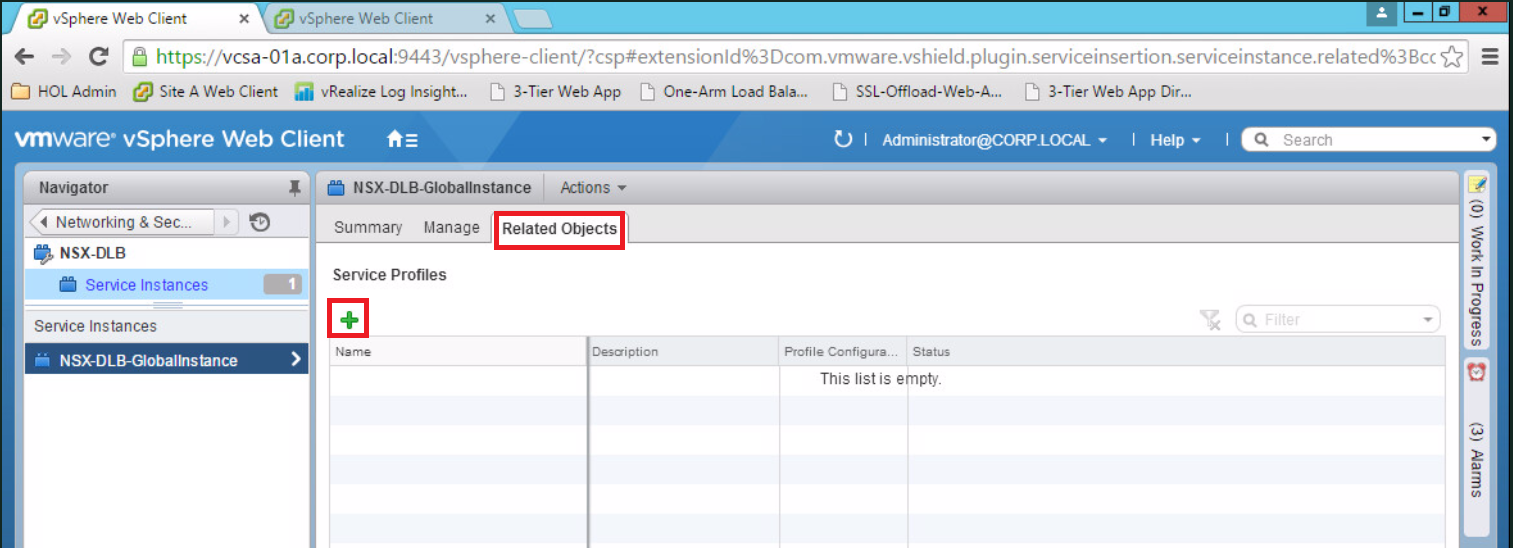Open 3-Tier Web App Dir bookmark

(x=1108, y=91)
